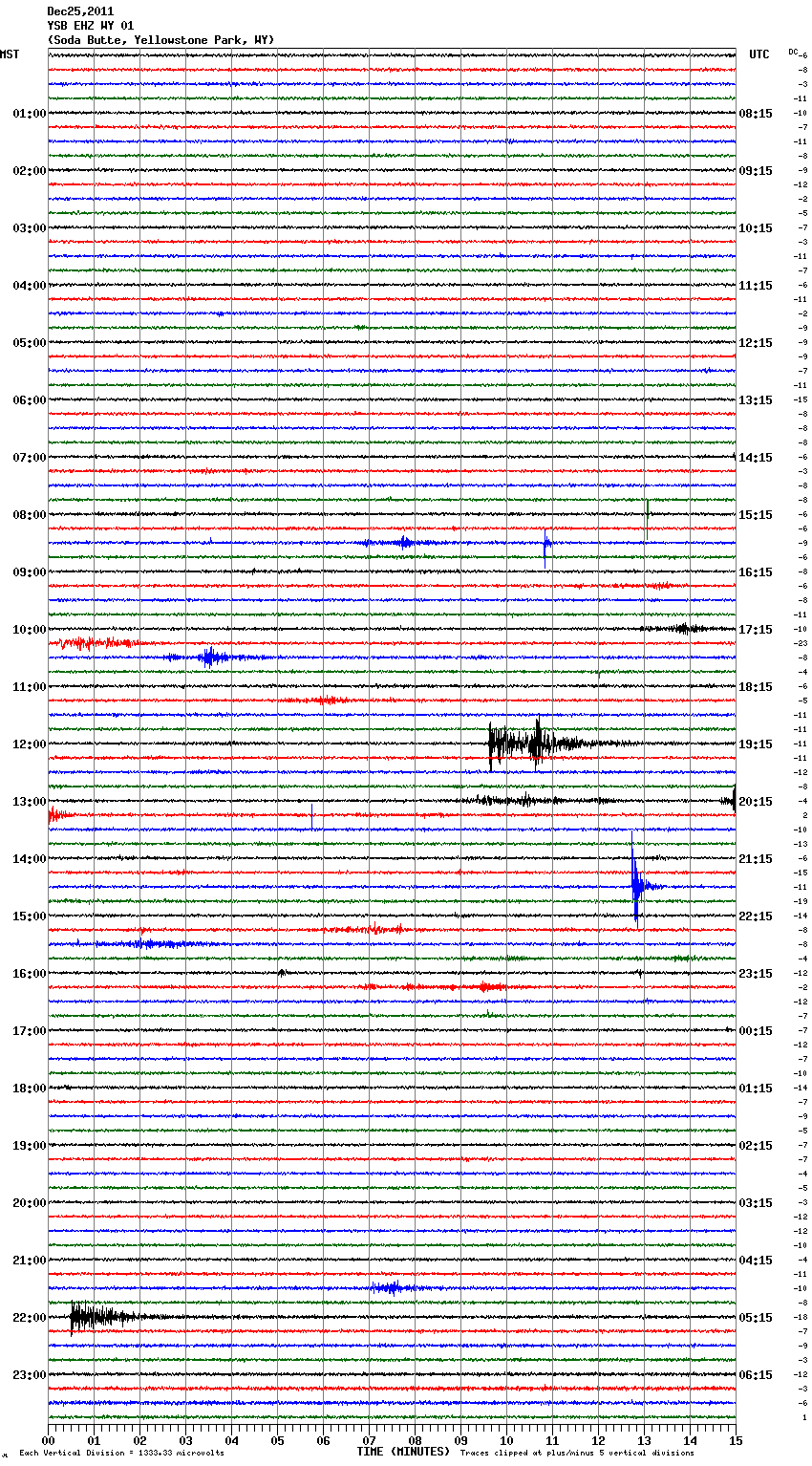Click the 21:15 UTC time label
Screen dimensions: 812x1466
[x=756, y=859]
